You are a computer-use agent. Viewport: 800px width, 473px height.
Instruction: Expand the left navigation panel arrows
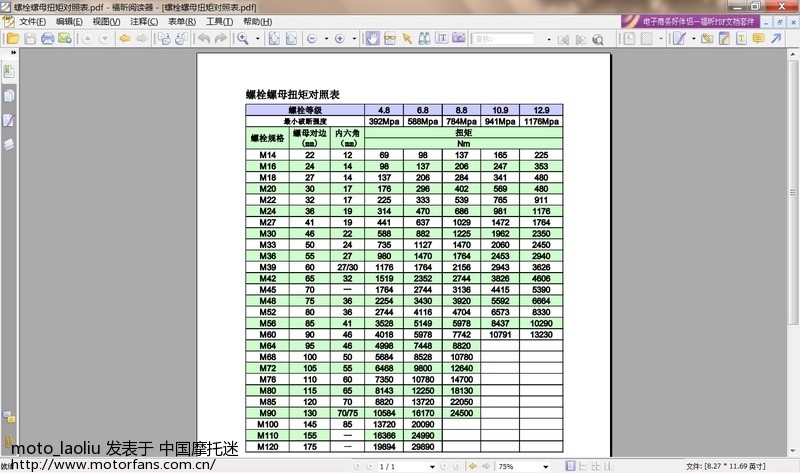coord(13,53)
